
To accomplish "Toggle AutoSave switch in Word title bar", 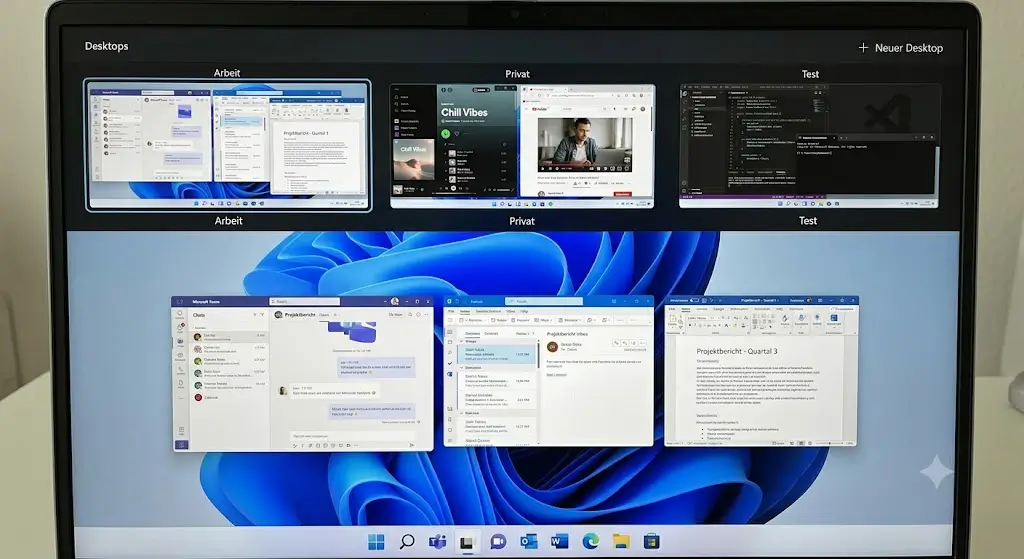I will pyautogui.click(x=695, y=300).
